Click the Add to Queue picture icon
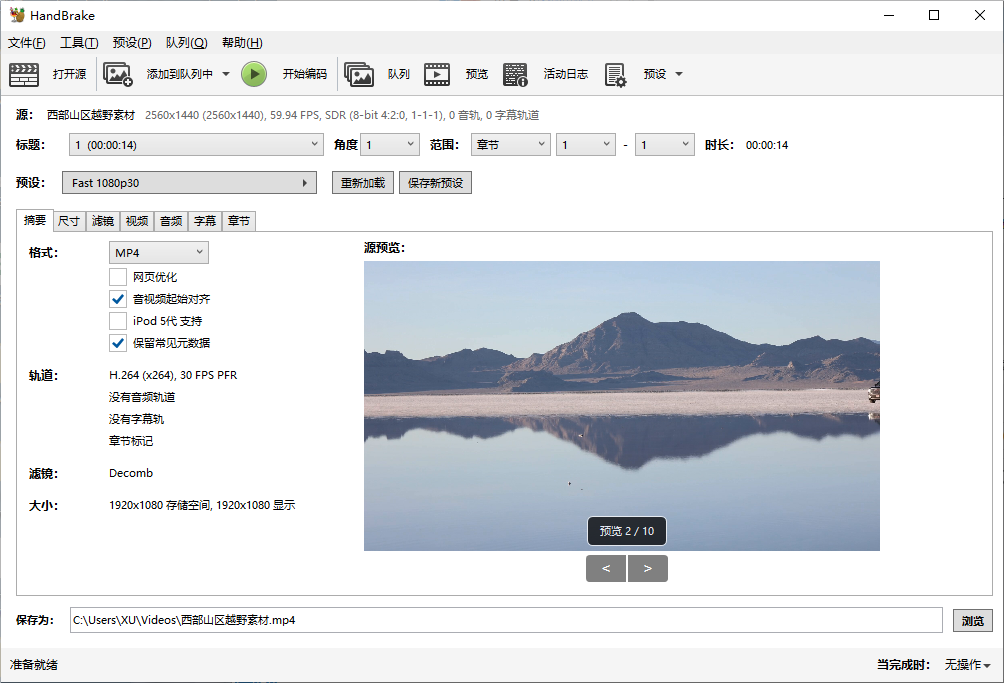The width and height of the screenshot is (1004, 683). pyautogui.click(x=118, y=74)
